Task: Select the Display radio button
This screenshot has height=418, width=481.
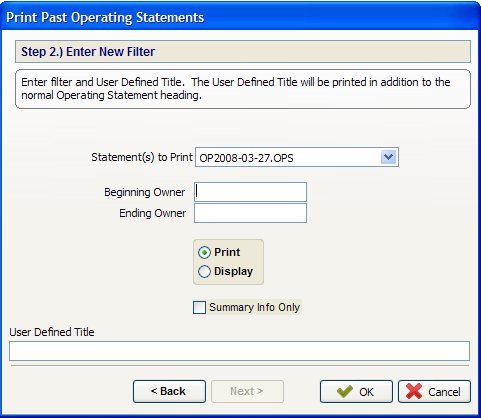Action: point(204,271)
